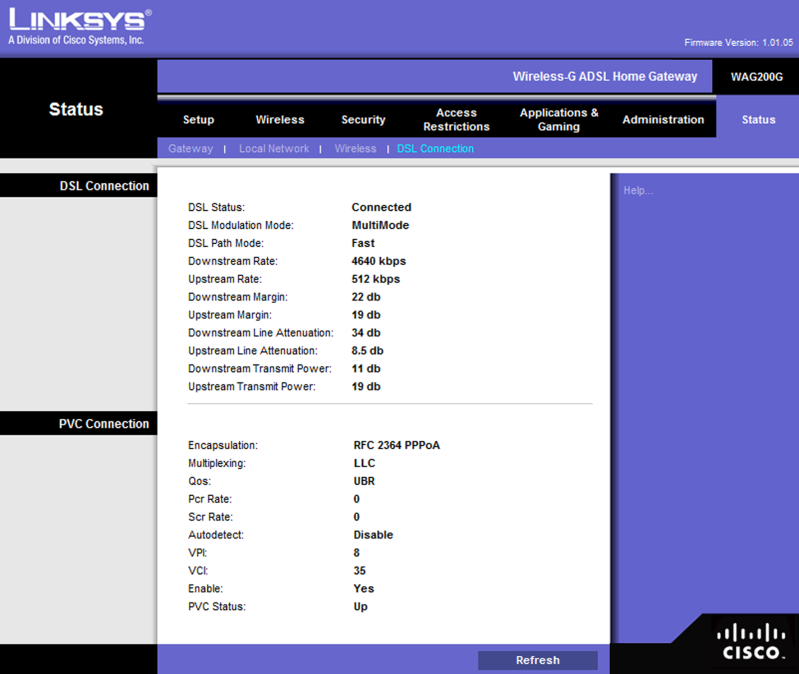Click the WAG200G model label
This screenshot has width=799, height=674.
pos(756,77)
